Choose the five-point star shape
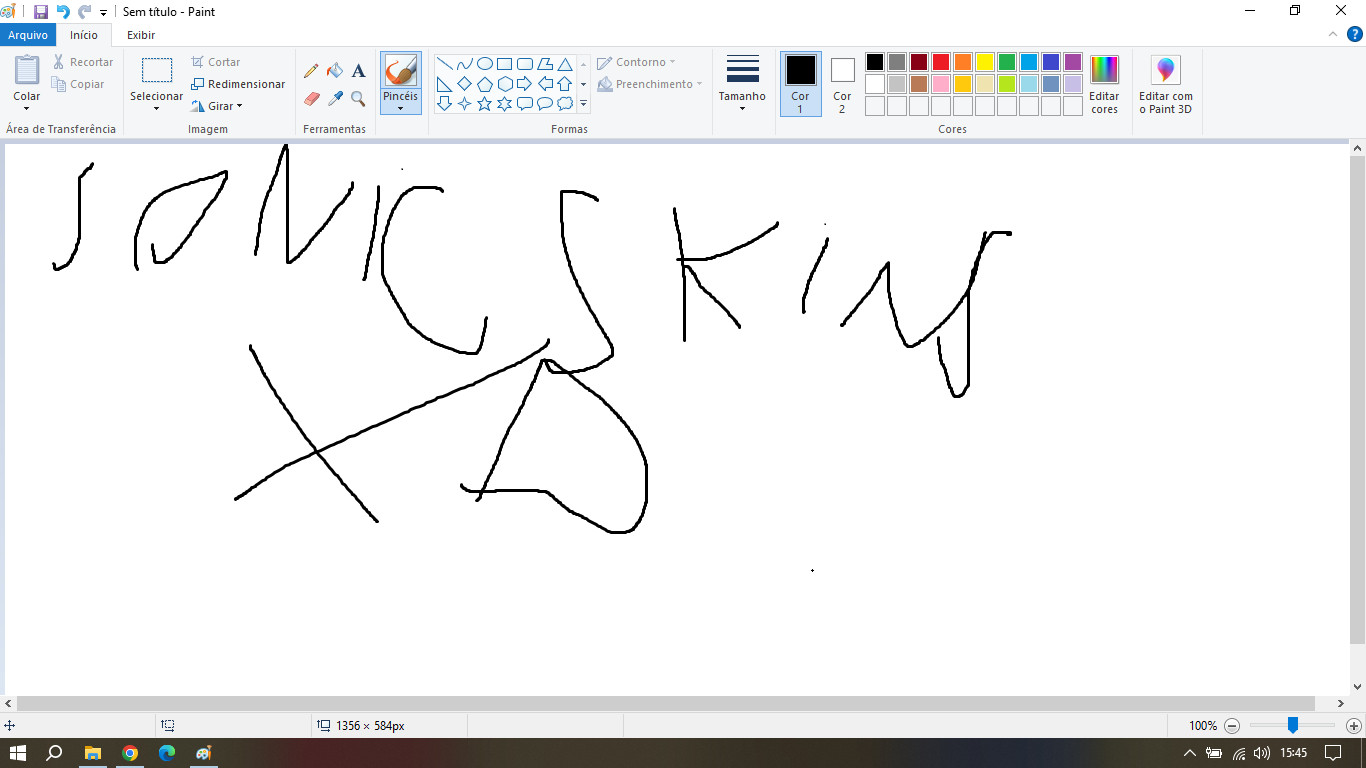1366x768 pixels. pos(485,104)
